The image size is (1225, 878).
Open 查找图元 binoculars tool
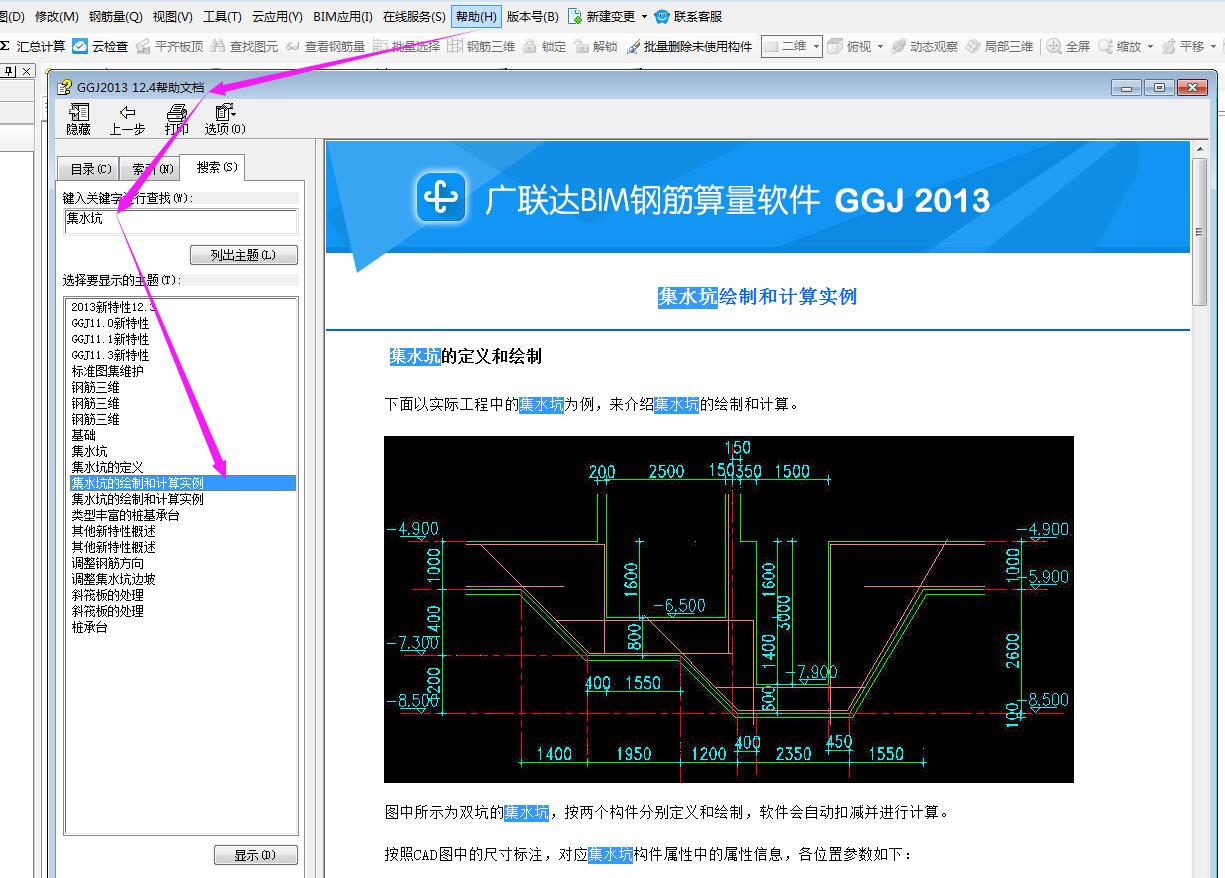244,46
